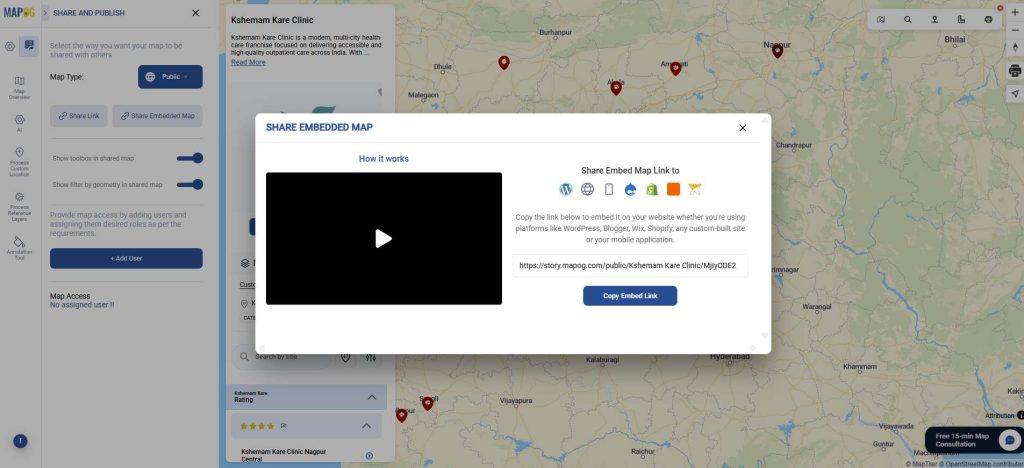The image size is (1024, 468).
Task: Click the navigate icon beside Nagpur Central
Action: [x=369, y=456]
